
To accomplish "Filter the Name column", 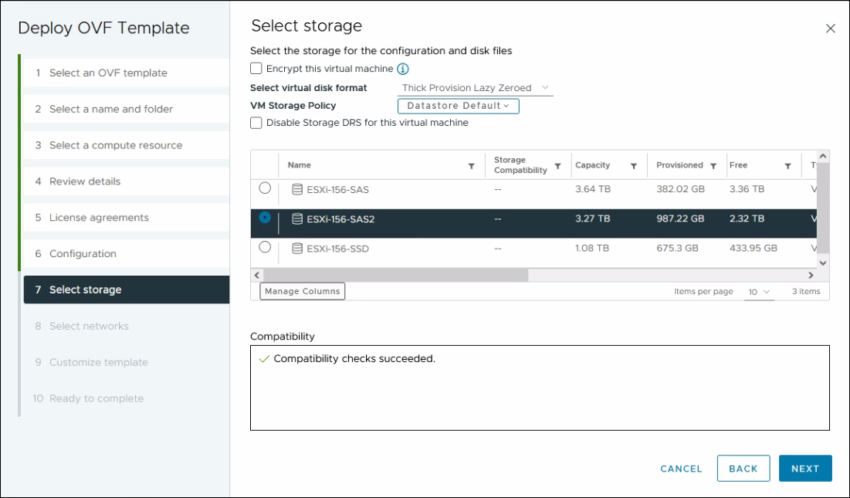I will tap(471, 166).
